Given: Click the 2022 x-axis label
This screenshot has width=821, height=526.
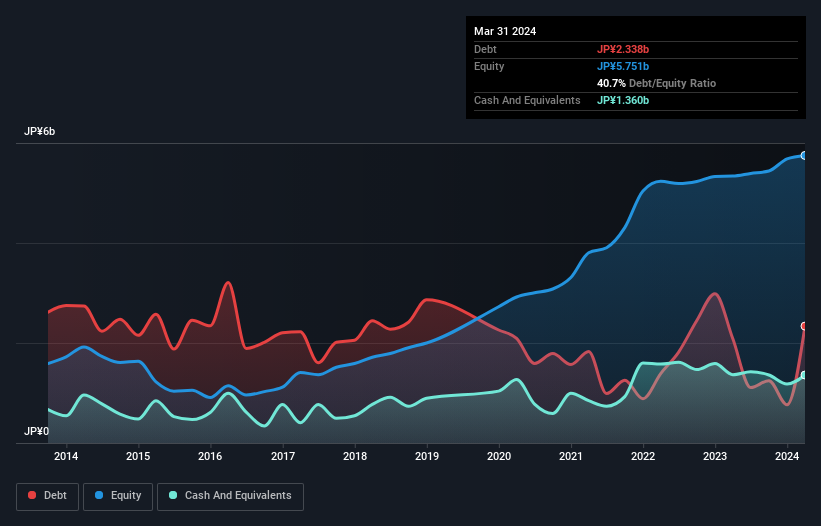Looking at the screenshot, I should (643, 457).
